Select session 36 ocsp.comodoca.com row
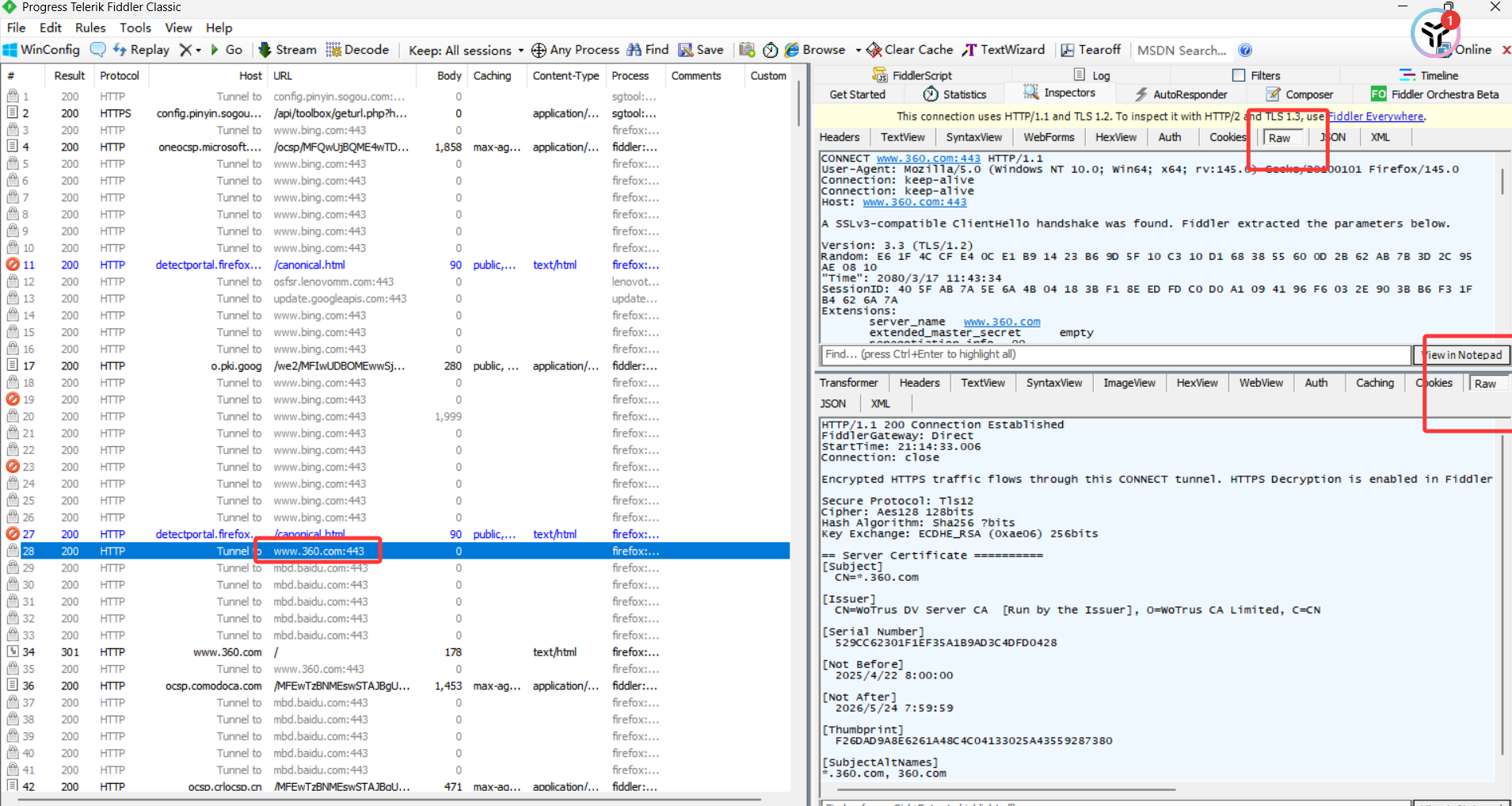The height and width of the screenshot is (806, 1512). coord(396,686)
